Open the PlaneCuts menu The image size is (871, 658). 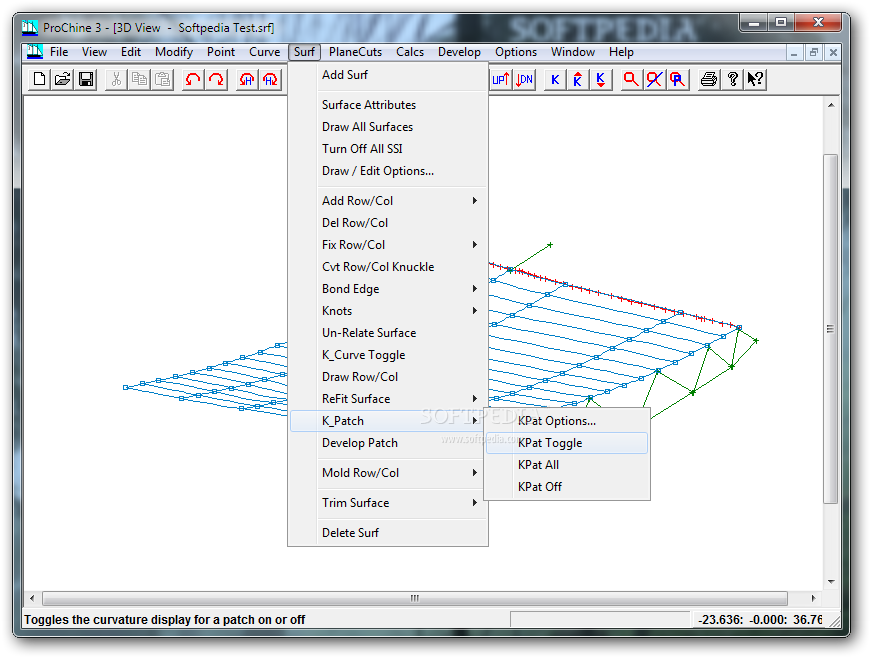pyautogui.click(x=356, y=52)
